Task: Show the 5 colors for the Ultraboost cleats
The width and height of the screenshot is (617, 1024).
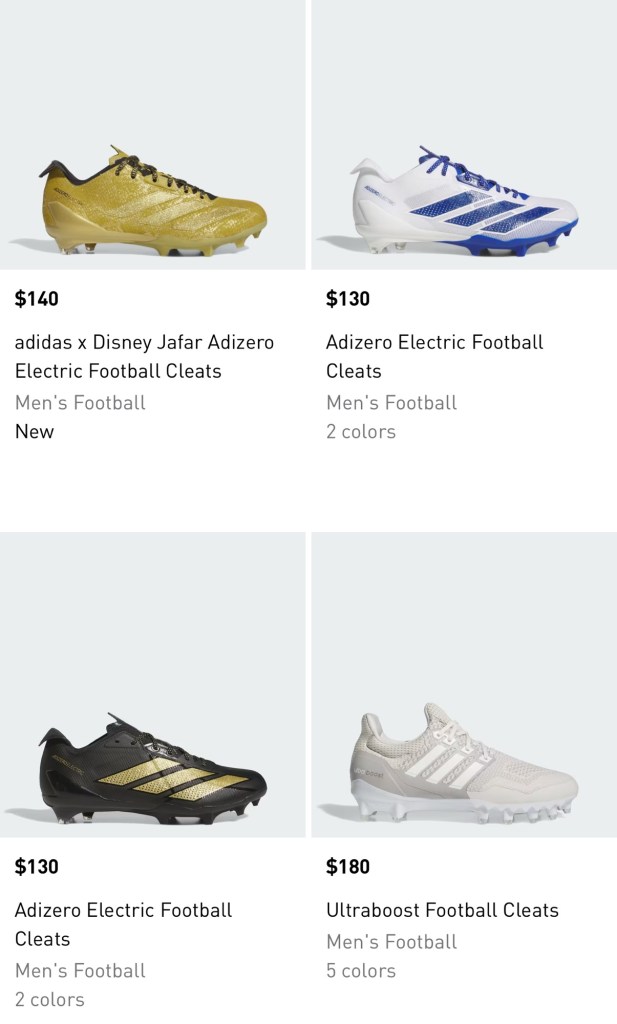Action: click(x=361, y=971)
